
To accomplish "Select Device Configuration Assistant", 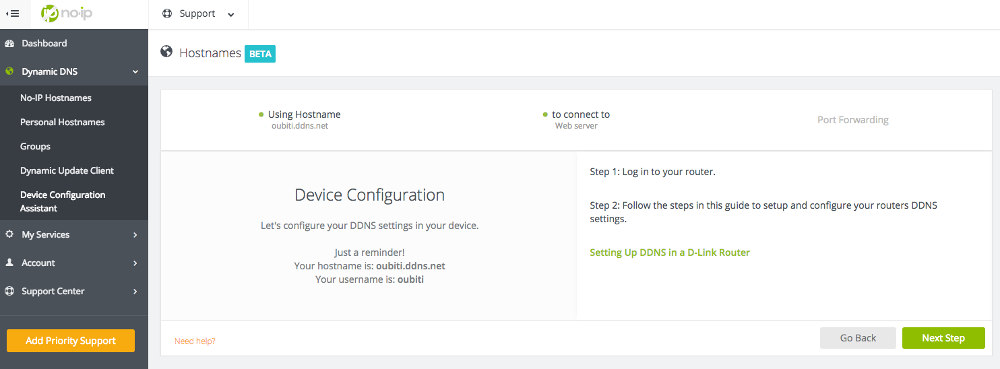I will [62, 201].
